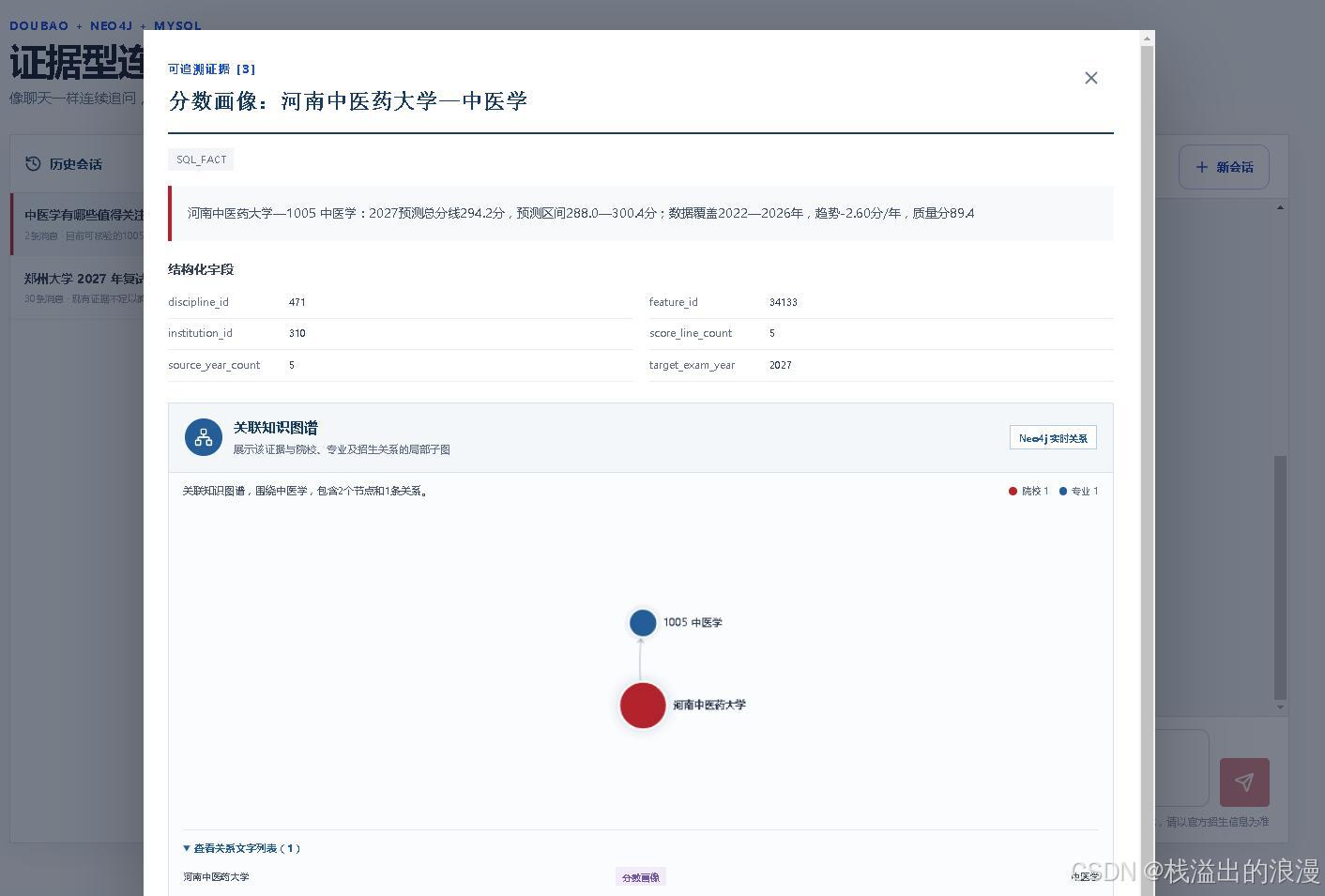Click the knowledge graph network icon
This screenshot has height=896, width=1325.
pyautogui.click(x=204, y=437)
